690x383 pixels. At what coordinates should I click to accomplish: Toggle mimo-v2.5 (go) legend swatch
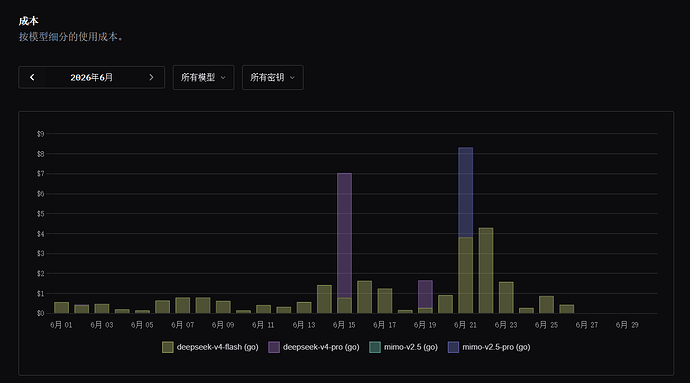click(x=374, y=347)
